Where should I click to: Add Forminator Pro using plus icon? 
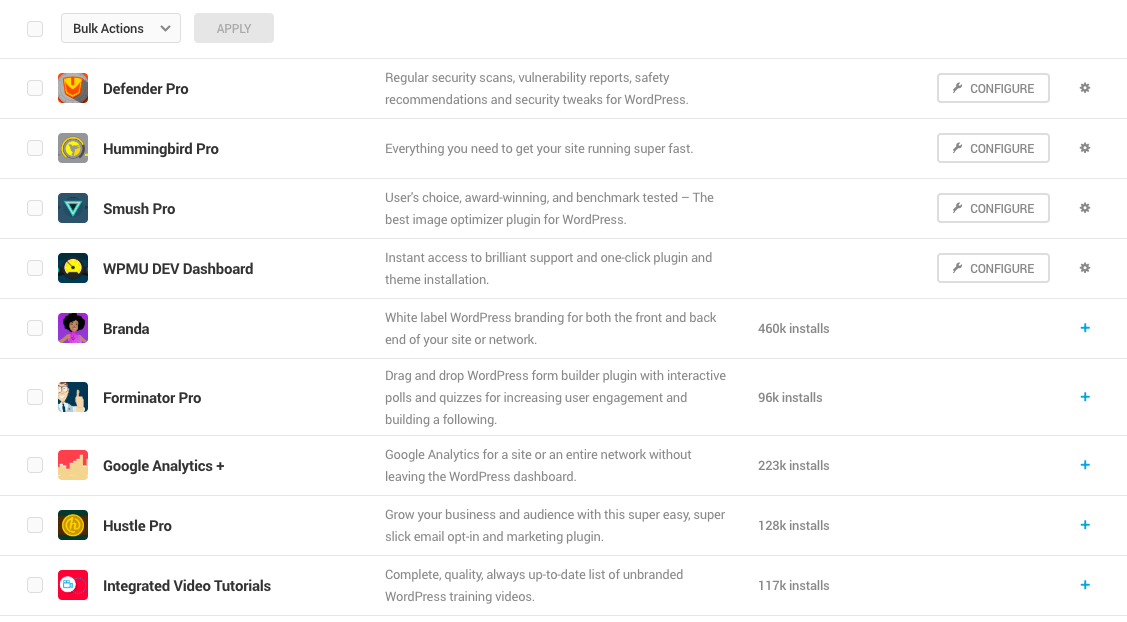pyautogui.click(x=1085, y=397)
